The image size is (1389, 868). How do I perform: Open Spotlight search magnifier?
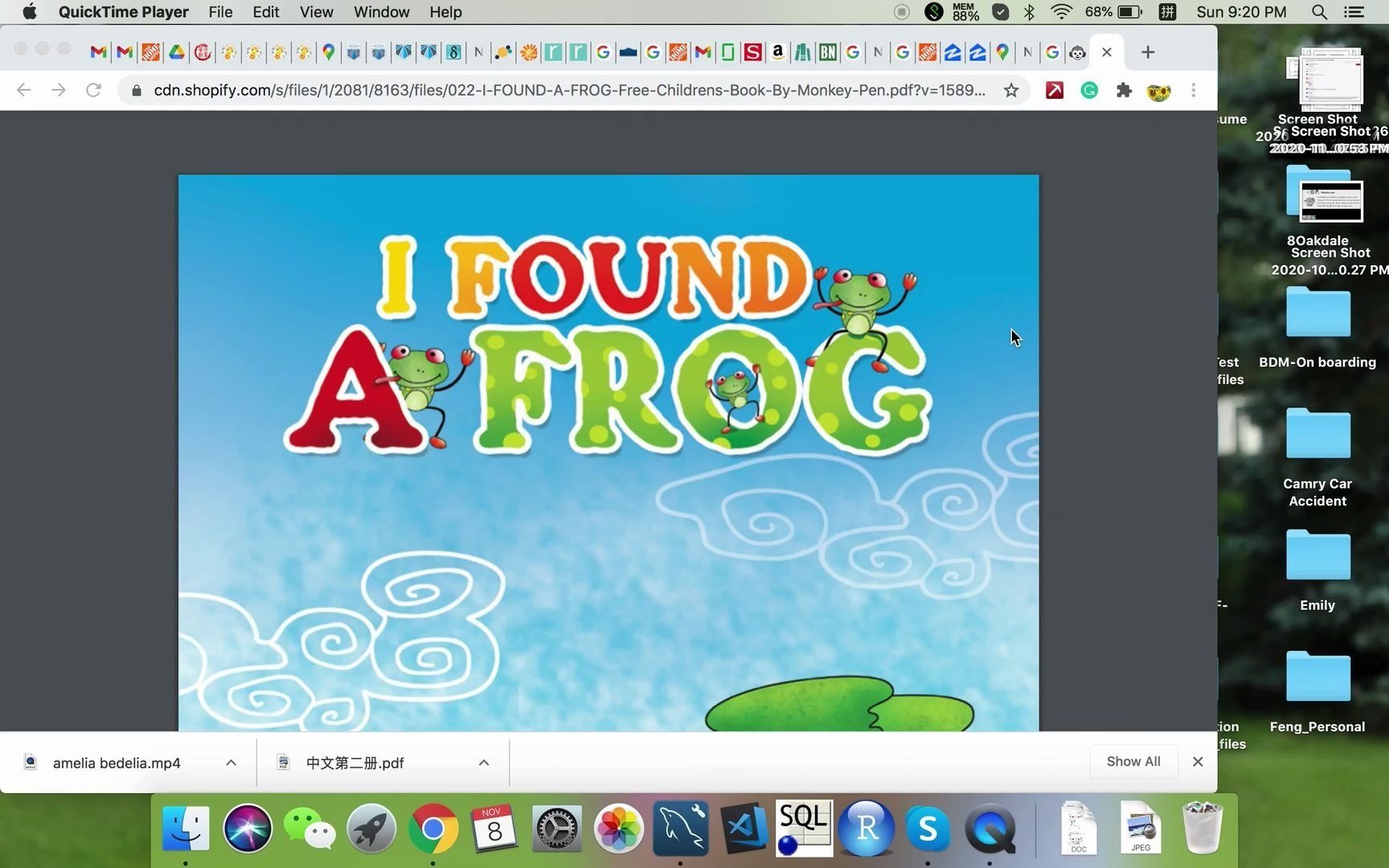[x=1319, y=12]
